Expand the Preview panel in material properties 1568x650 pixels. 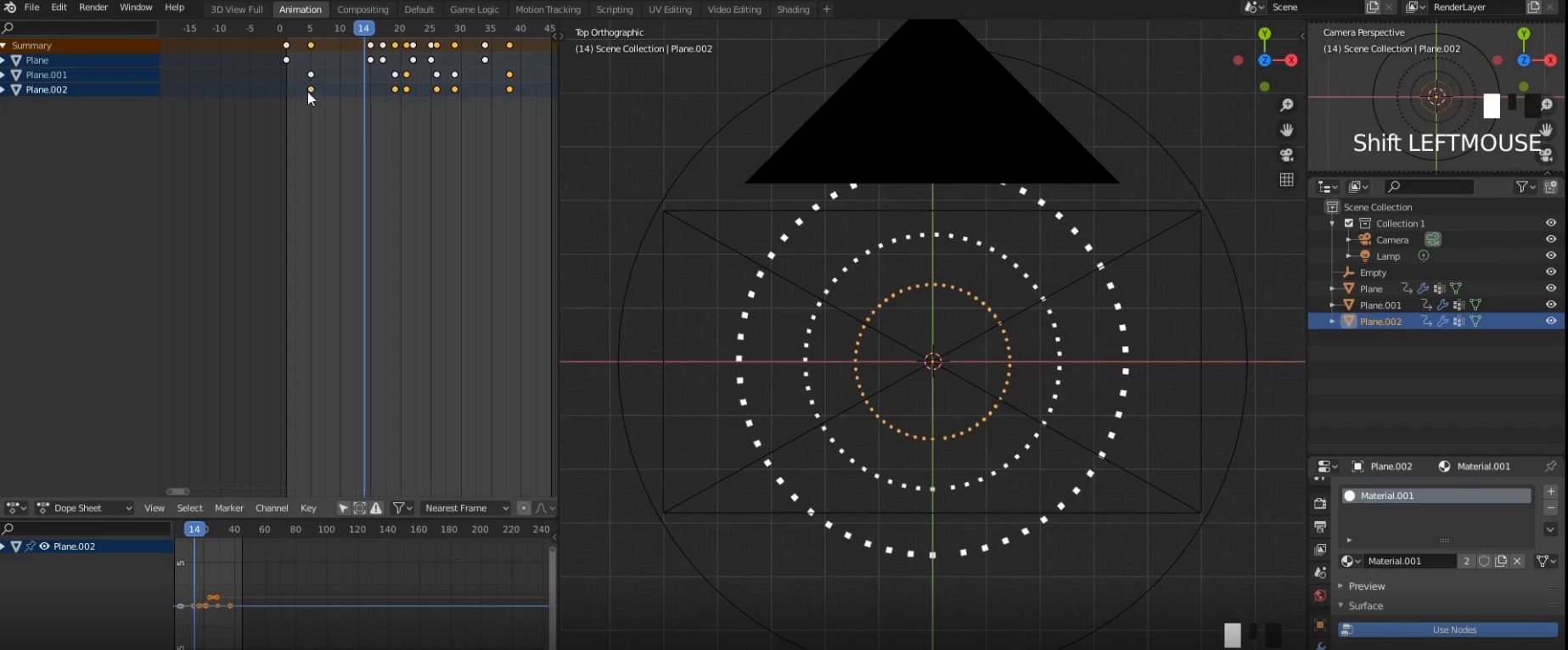click(1366, 586)
